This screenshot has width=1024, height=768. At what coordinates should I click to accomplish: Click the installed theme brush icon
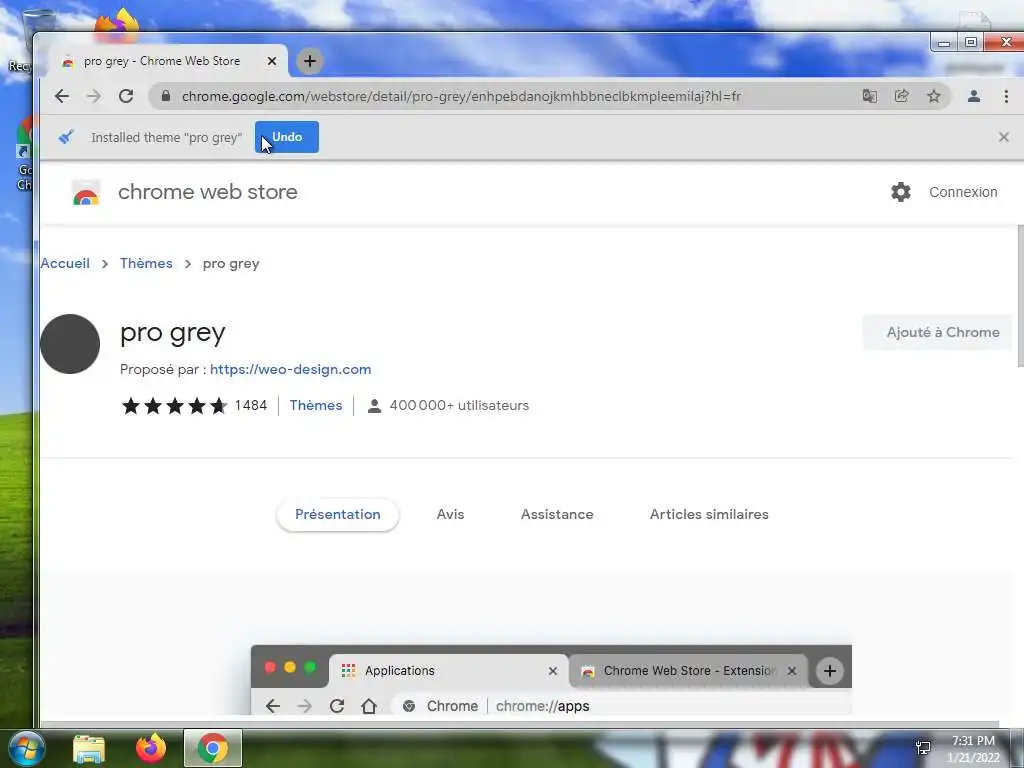pyautogui.click(x=66, y=137)
